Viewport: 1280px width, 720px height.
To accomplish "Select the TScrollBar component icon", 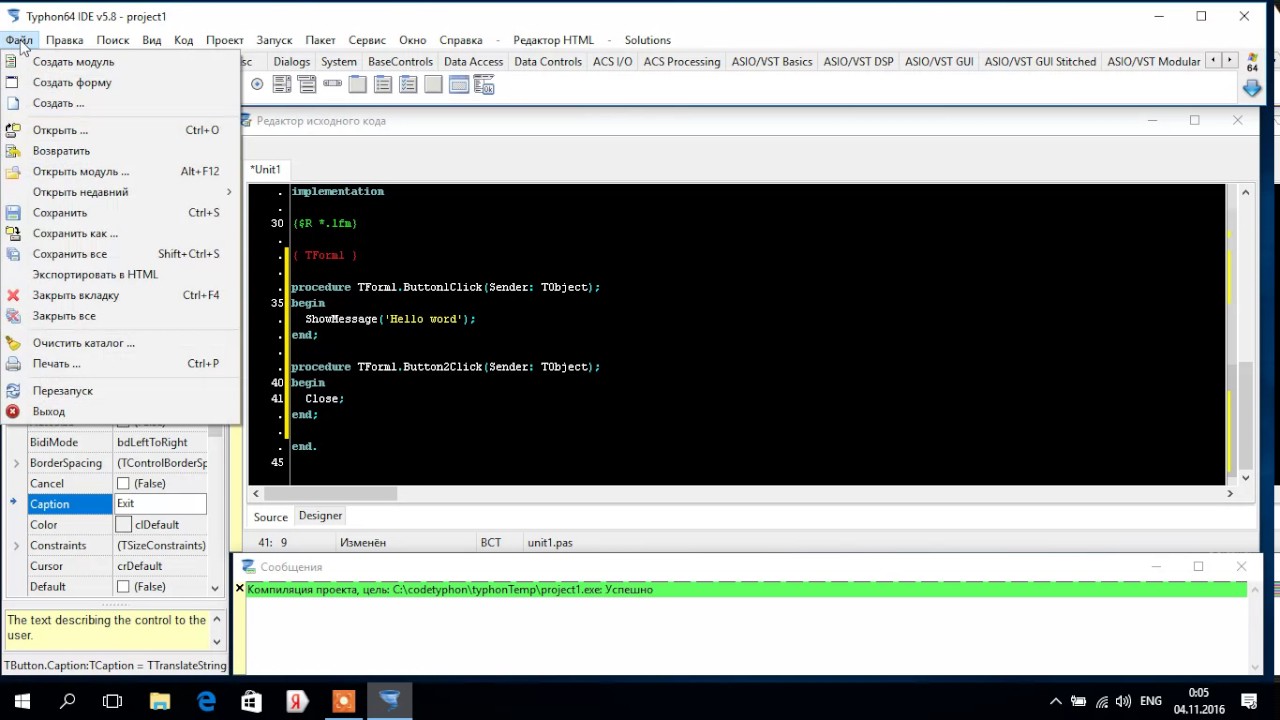I will (332, 85).
